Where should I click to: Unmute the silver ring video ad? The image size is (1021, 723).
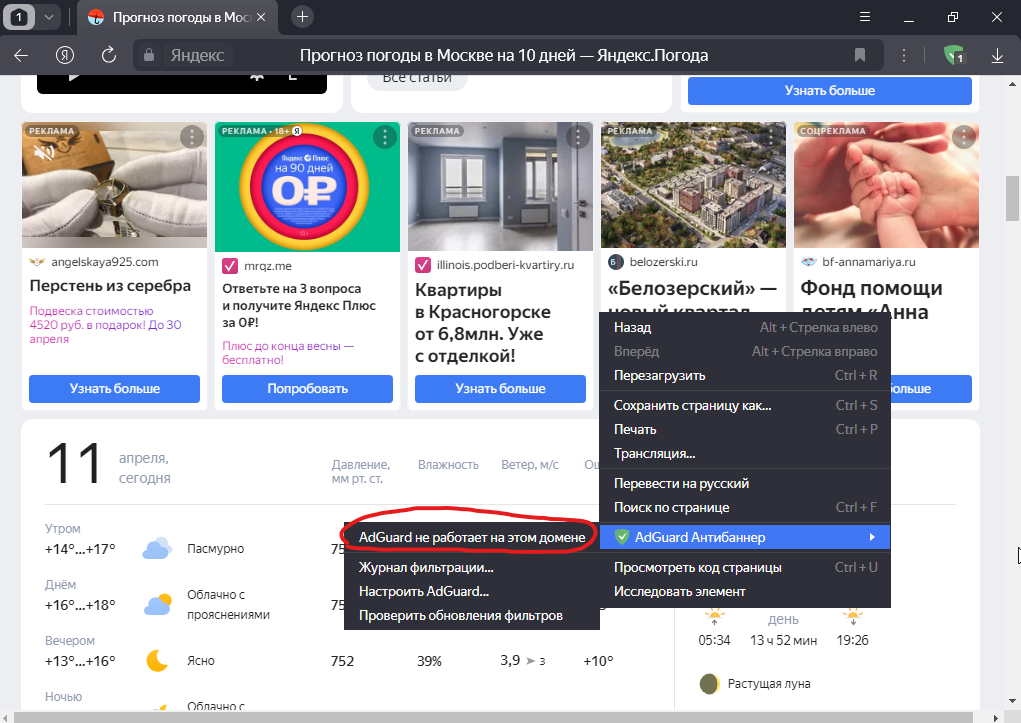tap(44, 153)
